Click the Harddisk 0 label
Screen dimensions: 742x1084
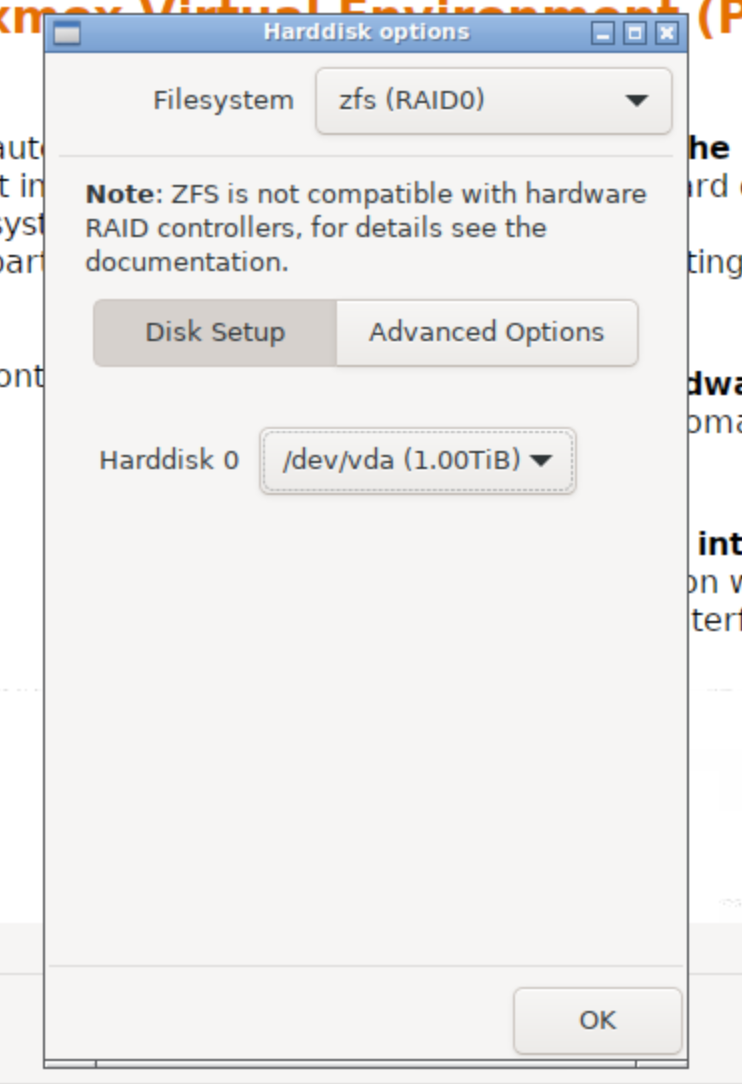tap(169, 460)
